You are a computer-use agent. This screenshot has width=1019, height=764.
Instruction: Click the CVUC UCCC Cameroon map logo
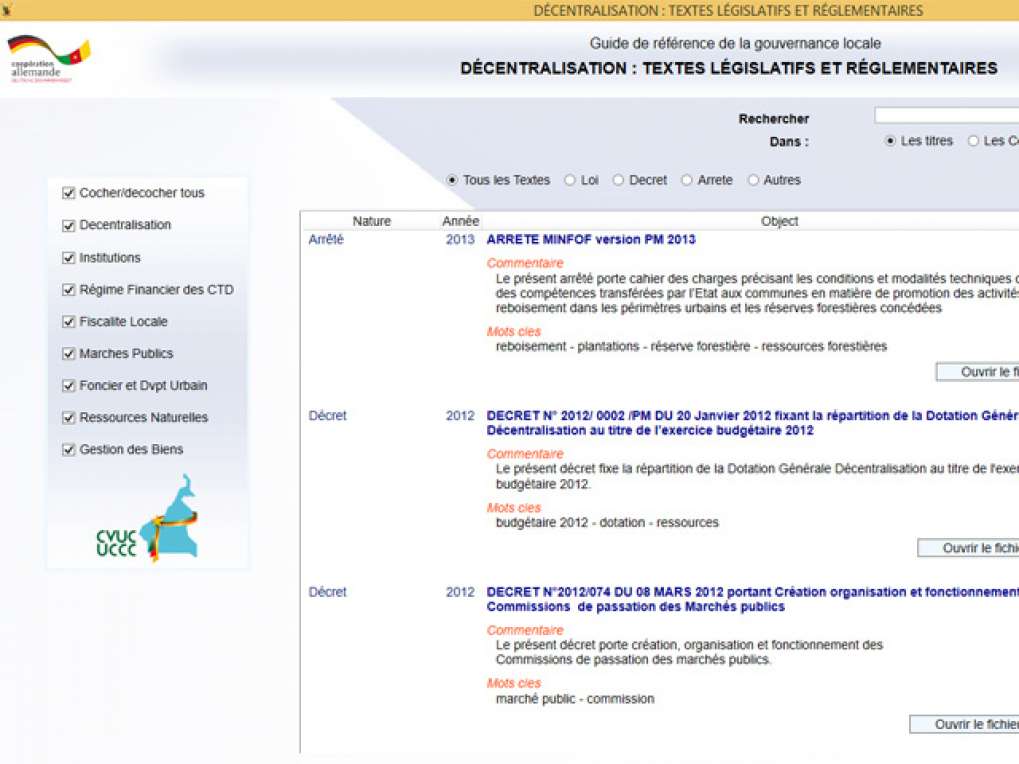[148, 520]
